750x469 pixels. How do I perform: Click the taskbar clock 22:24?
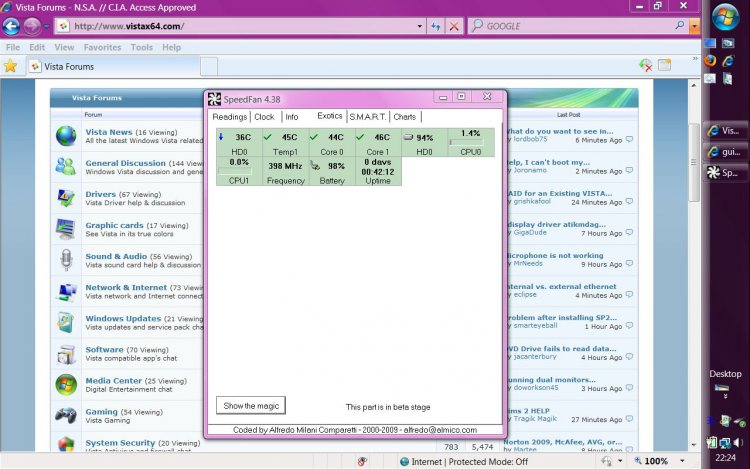(725, 458)
